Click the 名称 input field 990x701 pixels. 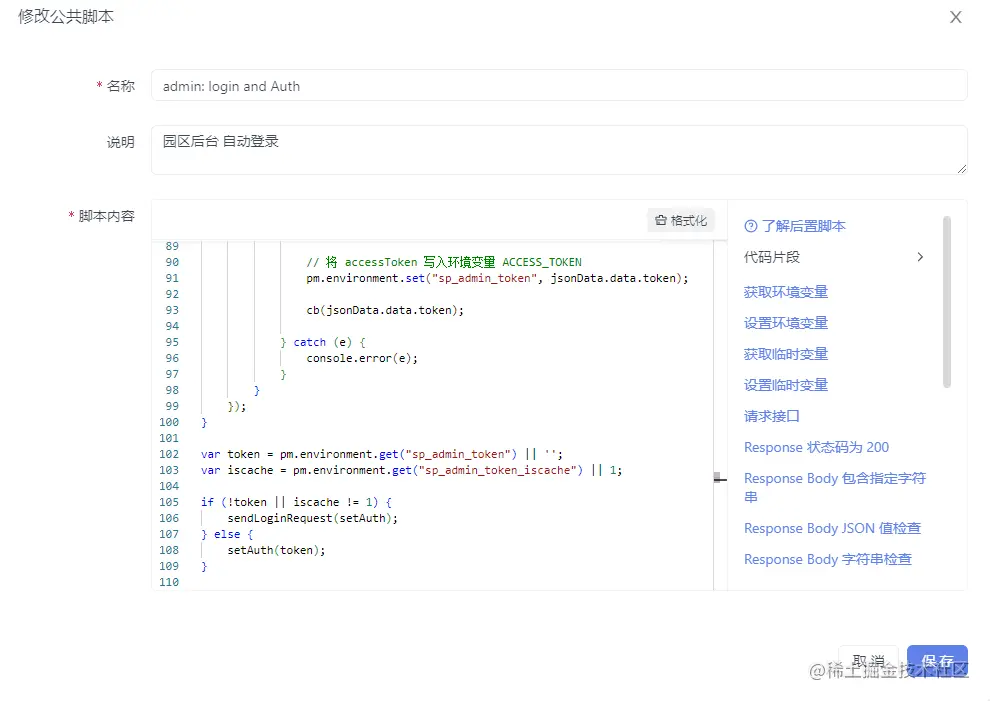559,85
